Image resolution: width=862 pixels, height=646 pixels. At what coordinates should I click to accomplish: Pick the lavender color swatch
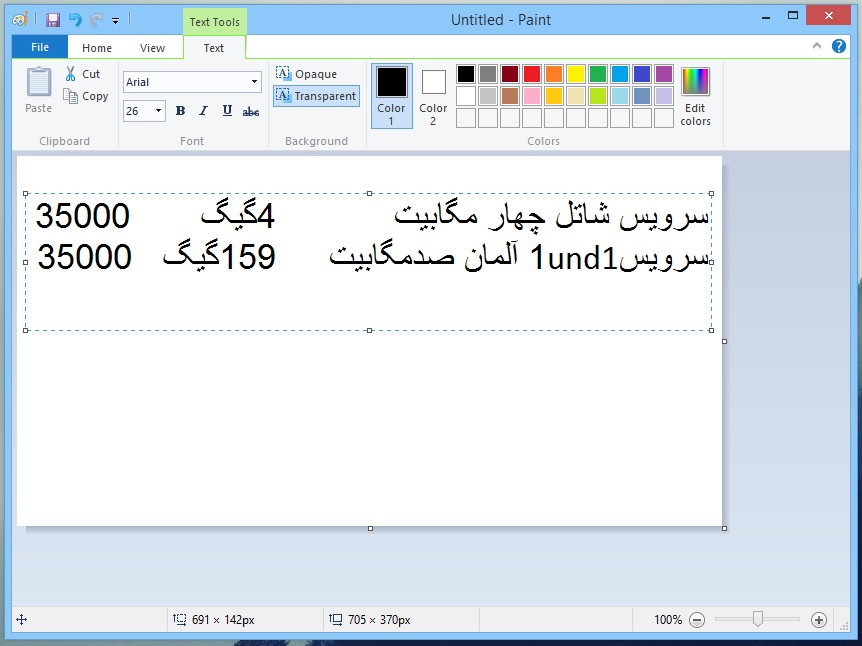[664, 96]
